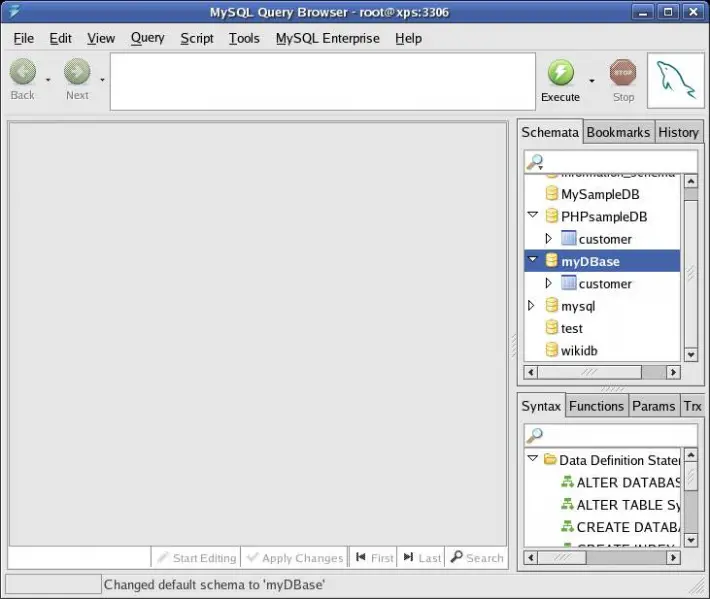This screenshot has height=599, width=710.
Task: Switch to the Bookmarks tab
Action: coord(618,132)
